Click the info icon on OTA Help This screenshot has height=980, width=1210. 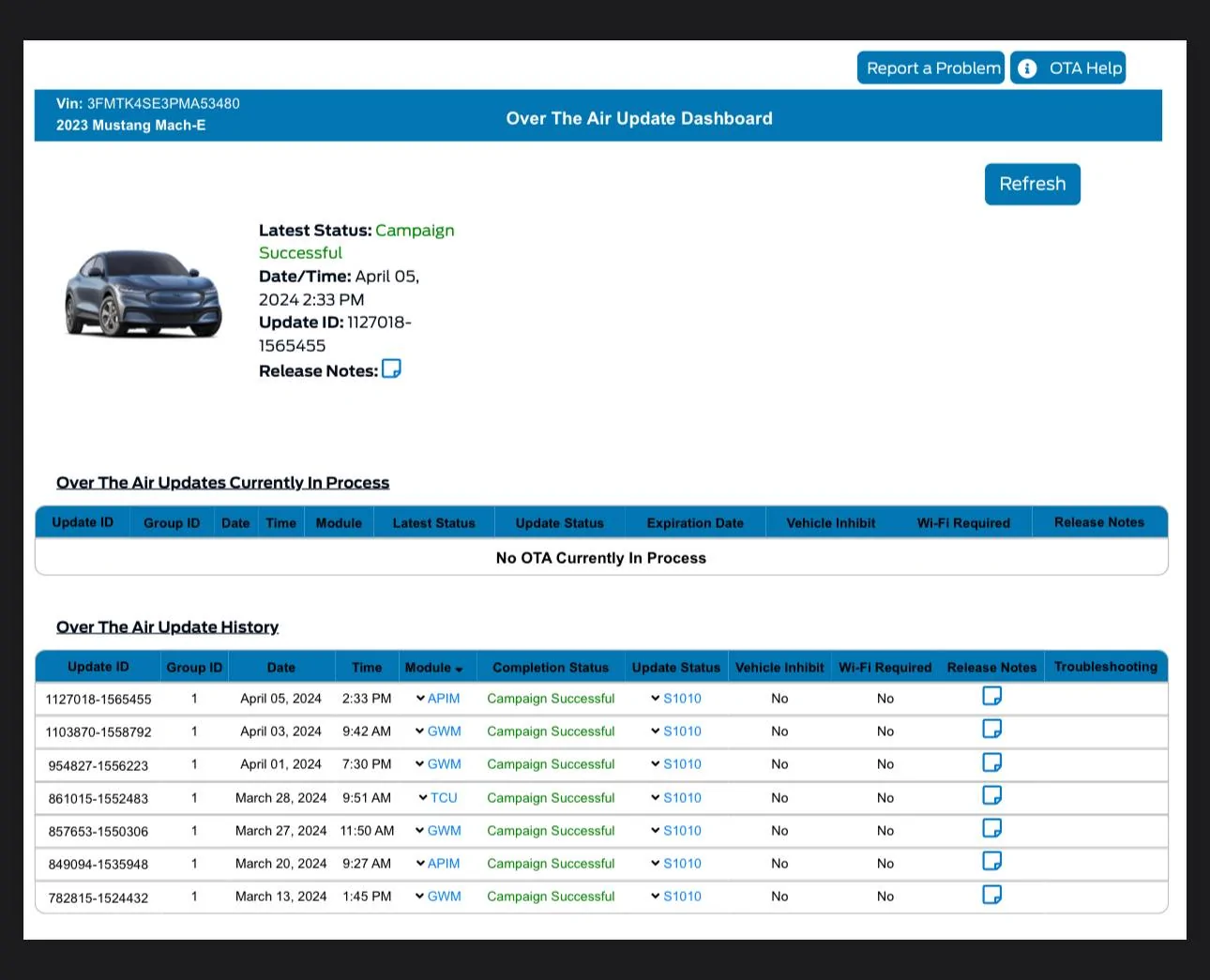(1027, 68)
